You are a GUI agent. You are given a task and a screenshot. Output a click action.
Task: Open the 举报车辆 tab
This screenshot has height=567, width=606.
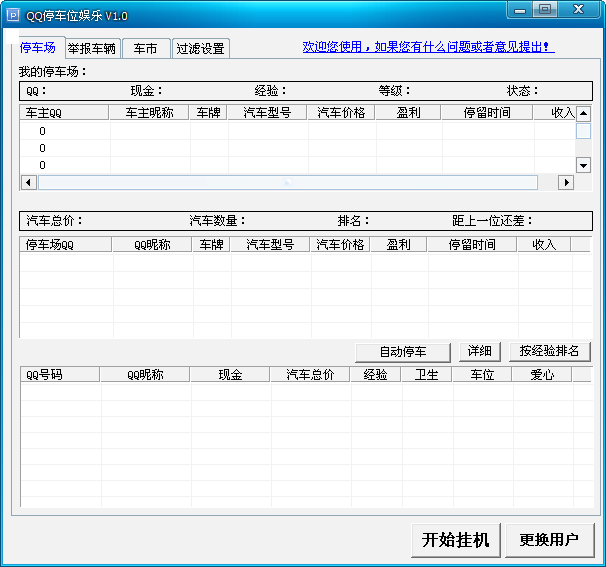(x=92, y=48)
